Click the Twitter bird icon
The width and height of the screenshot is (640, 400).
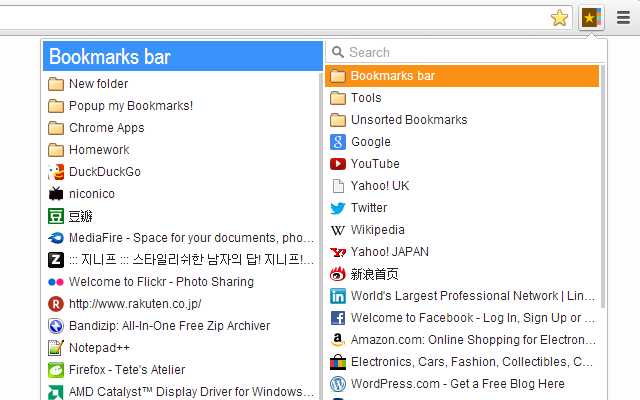point(338,208)
